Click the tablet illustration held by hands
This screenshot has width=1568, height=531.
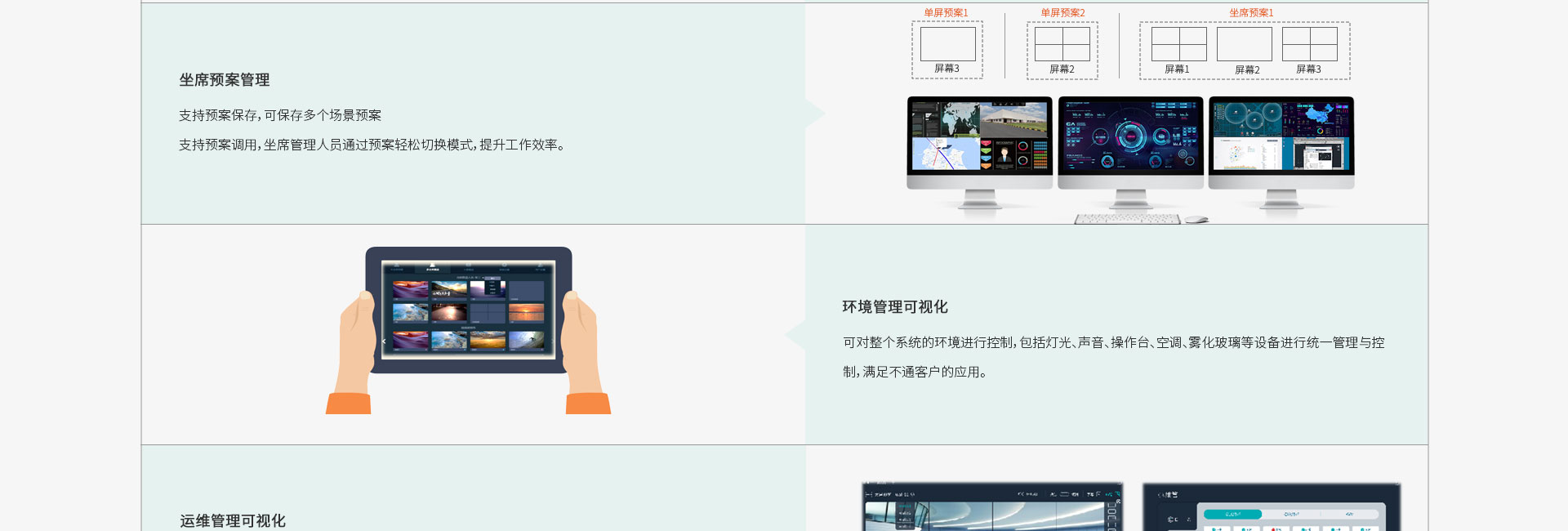468,310
